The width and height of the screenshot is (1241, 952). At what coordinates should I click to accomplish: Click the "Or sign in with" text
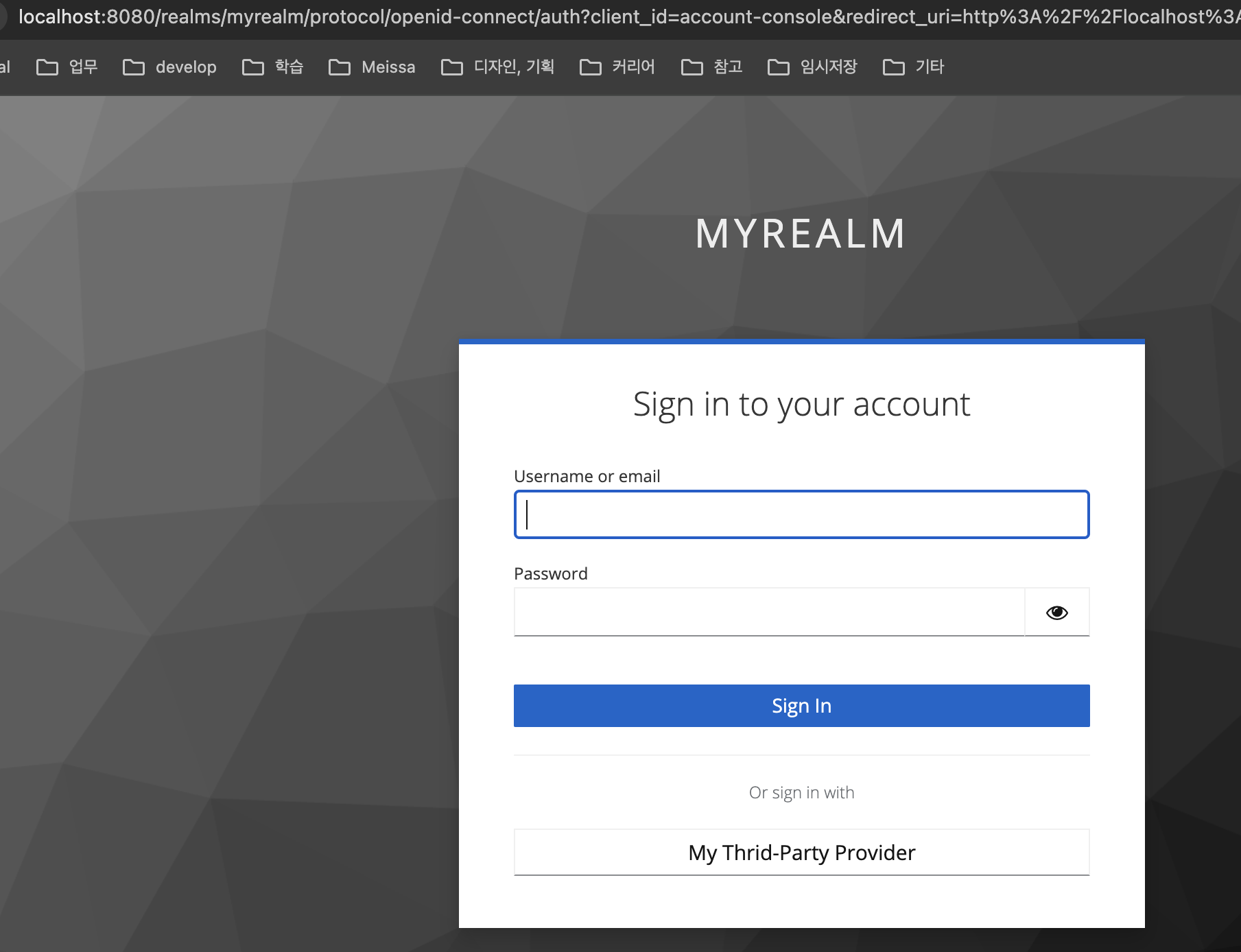coord(801,793)
